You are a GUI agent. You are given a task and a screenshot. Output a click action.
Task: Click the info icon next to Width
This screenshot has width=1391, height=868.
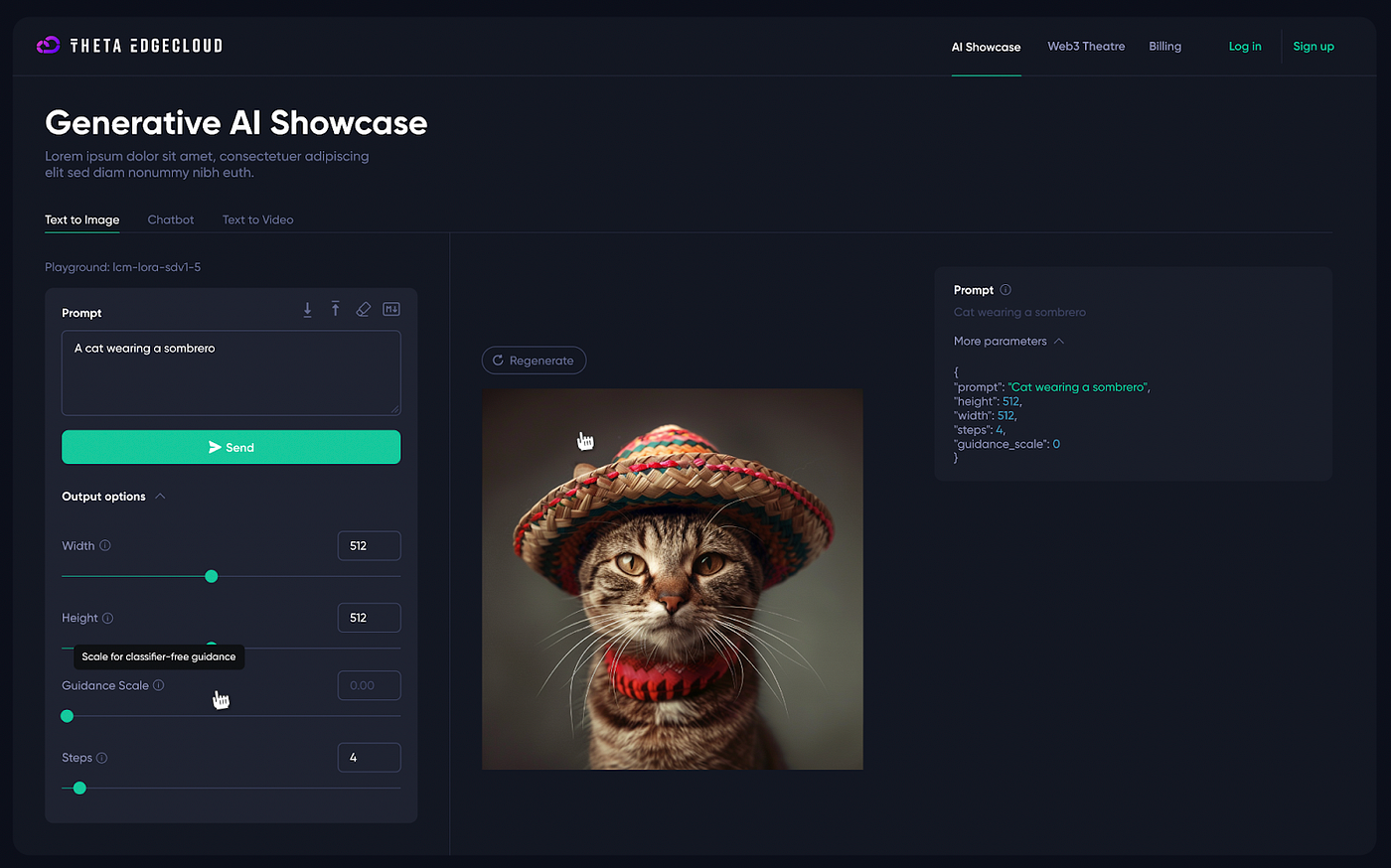[105, 545]
